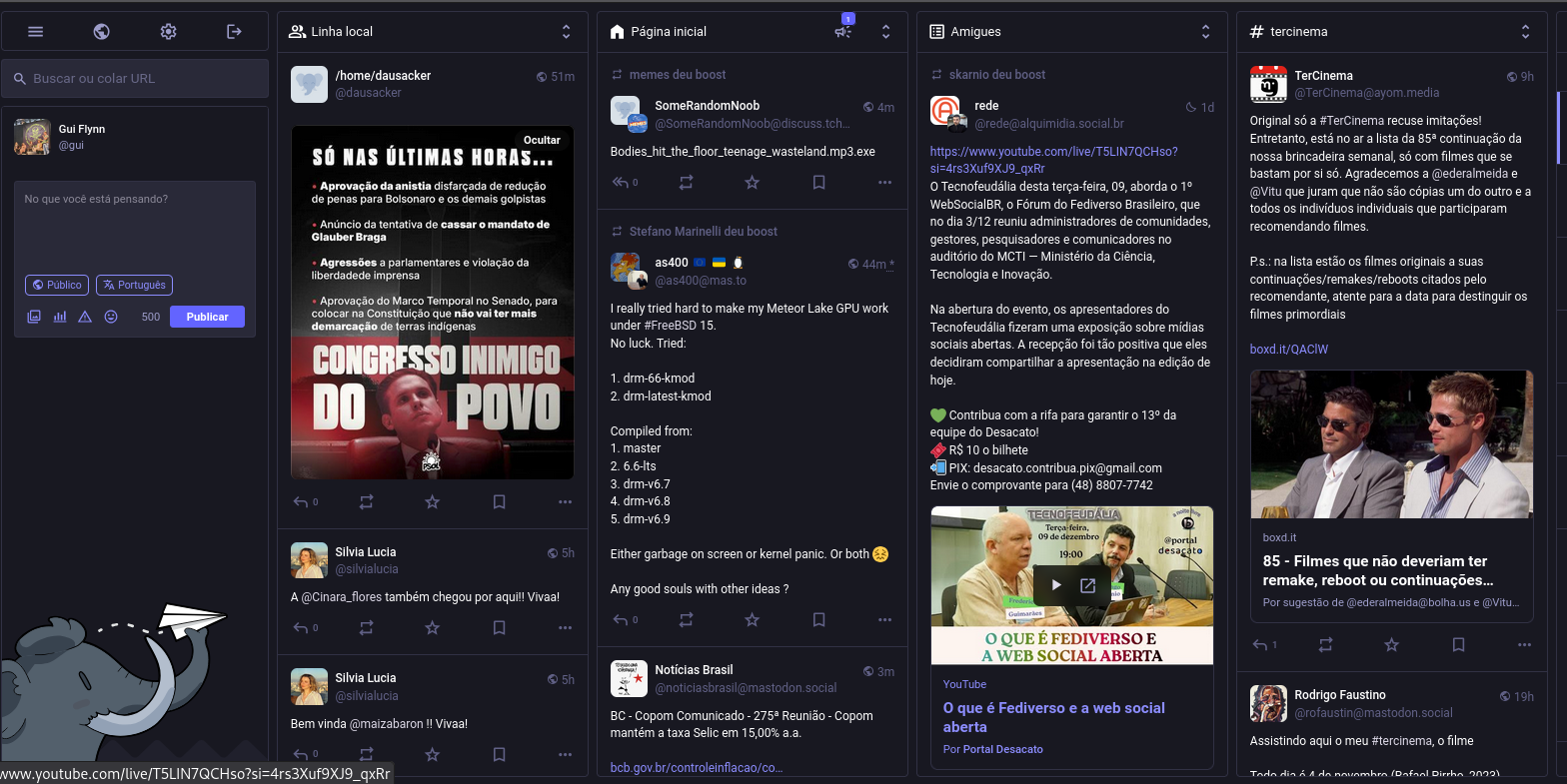Attach media to the new post

pos(34,317)
